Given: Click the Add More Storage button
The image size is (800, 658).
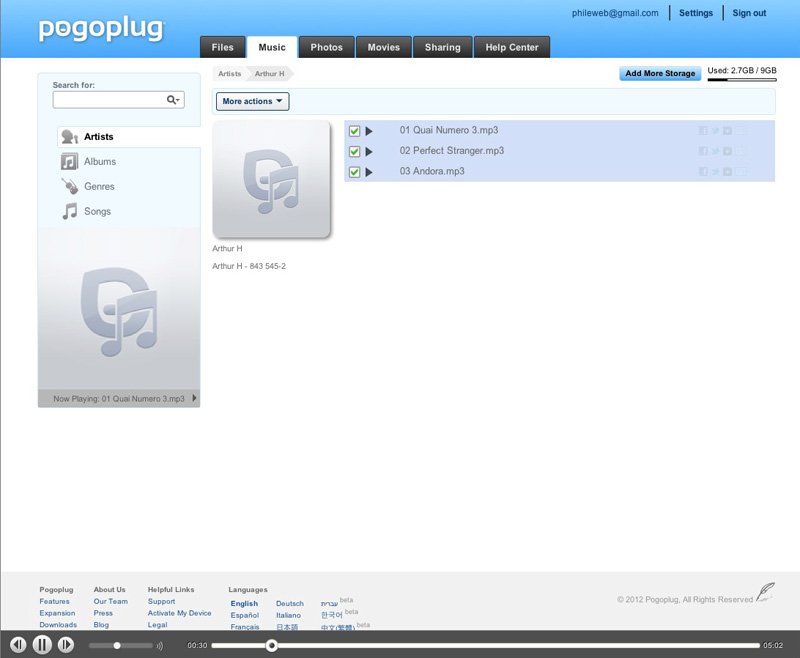Looking at the screenshot, I should click(660, 74).
